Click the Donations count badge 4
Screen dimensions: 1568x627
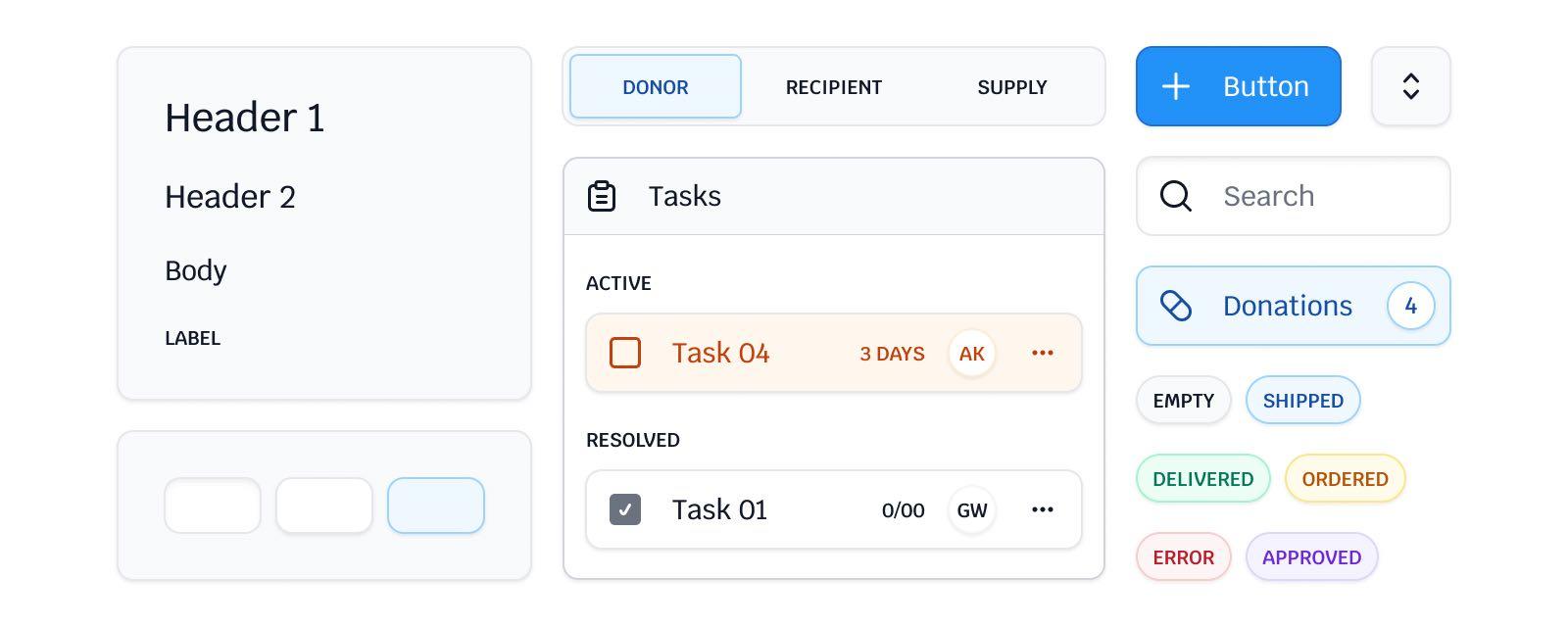pyautogui.click(x=1410, y=306)
